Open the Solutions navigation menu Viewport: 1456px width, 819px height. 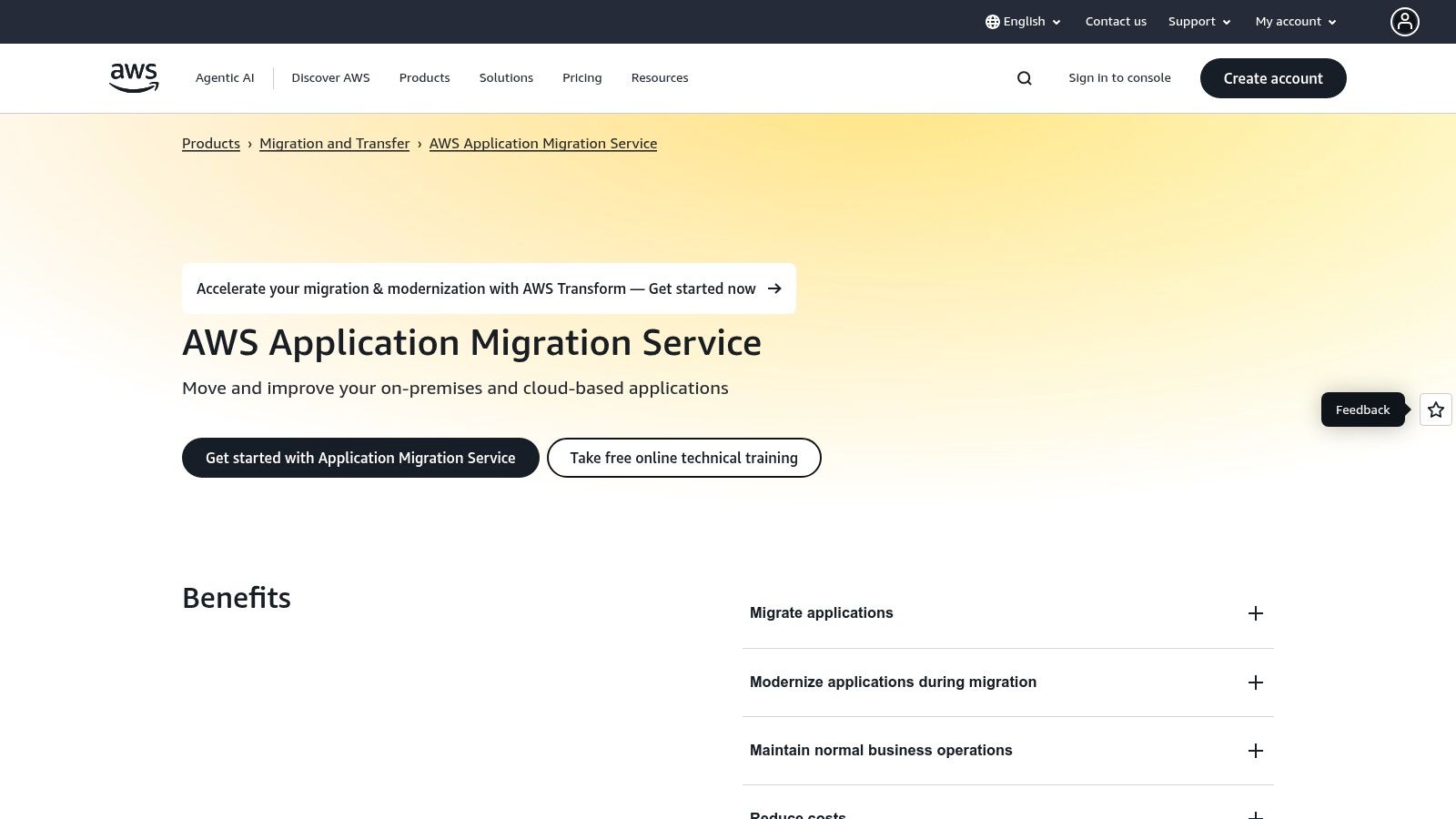506,78
